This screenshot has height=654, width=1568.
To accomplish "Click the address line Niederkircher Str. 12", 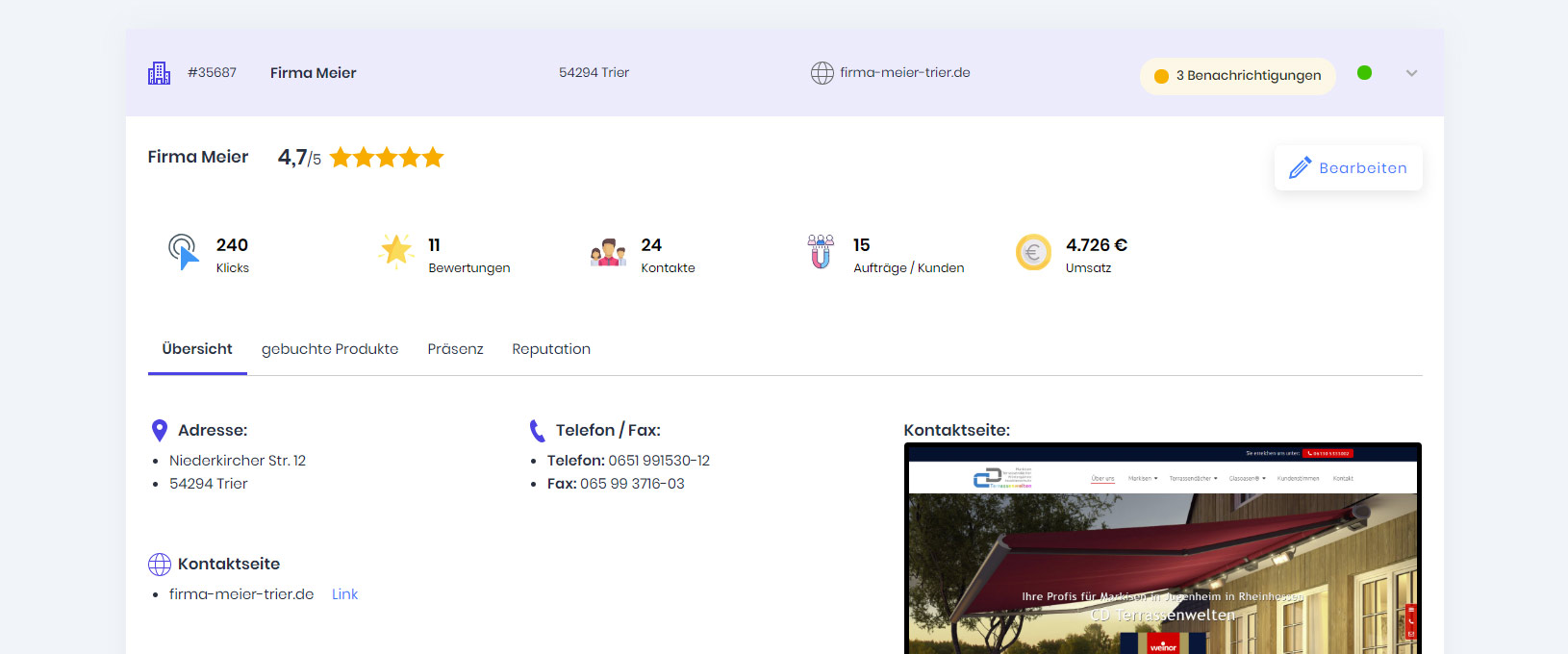I will tap(238, 461).
